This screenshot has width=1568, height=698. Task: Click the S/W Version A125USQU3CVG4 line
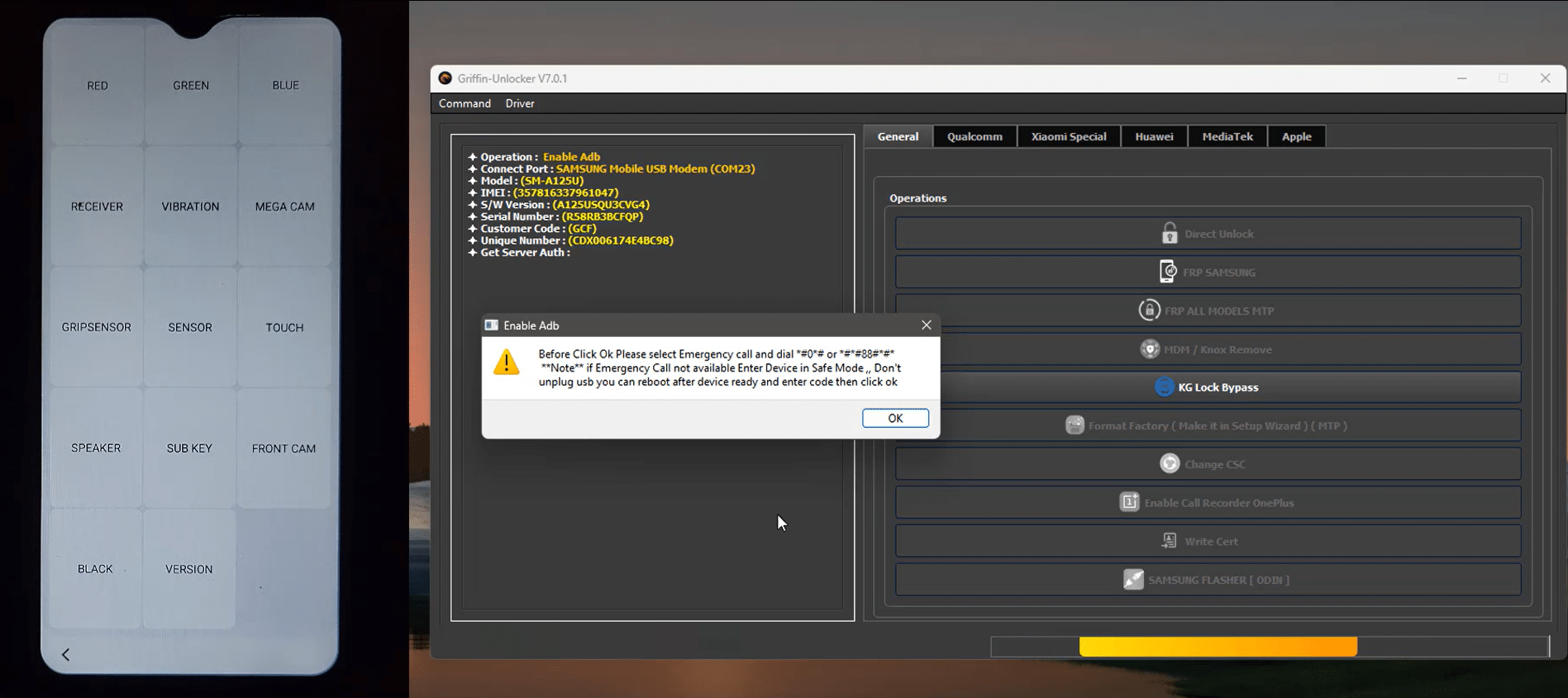pyautogui.click(x=559, y=204)
